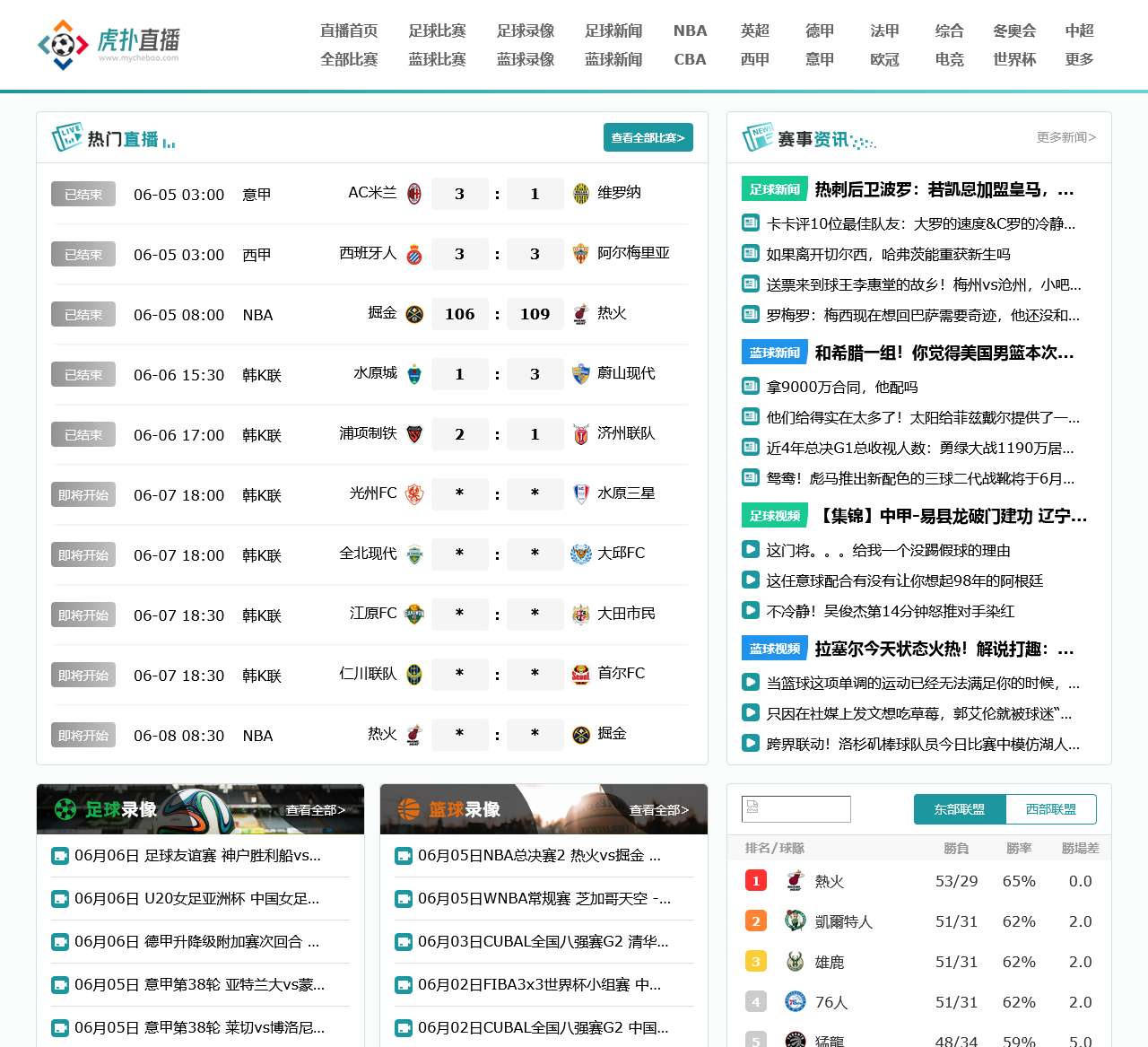Click the 维罗纳 team crest icon
Screen dimensions: 1148x1047
point(581,193)
